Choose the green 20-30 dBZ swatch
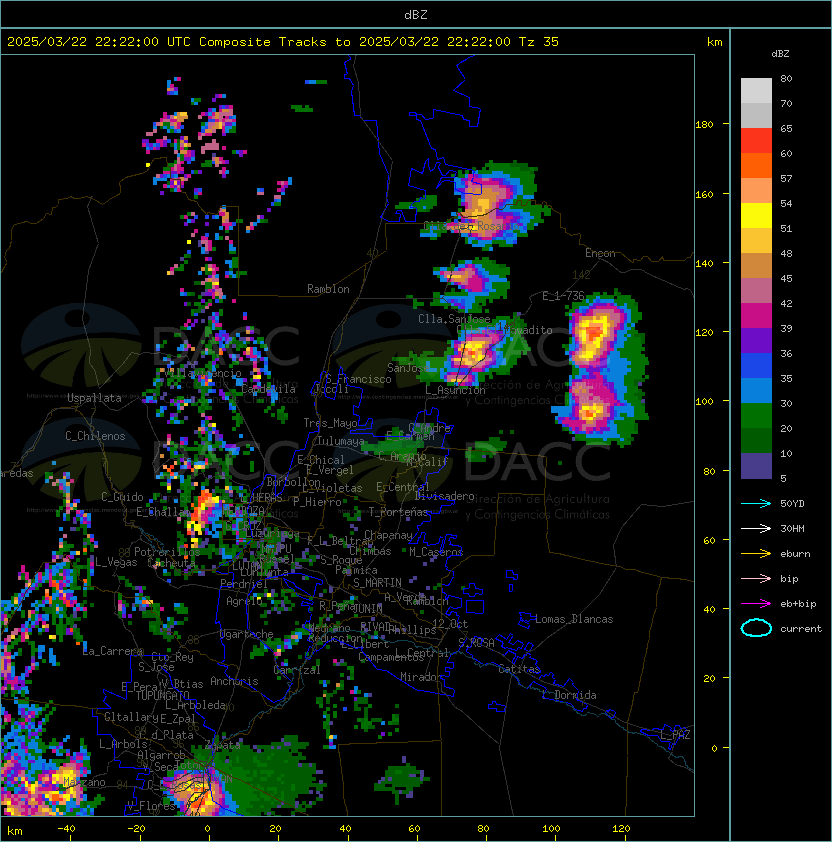832x842 pixels. (756, 416)
